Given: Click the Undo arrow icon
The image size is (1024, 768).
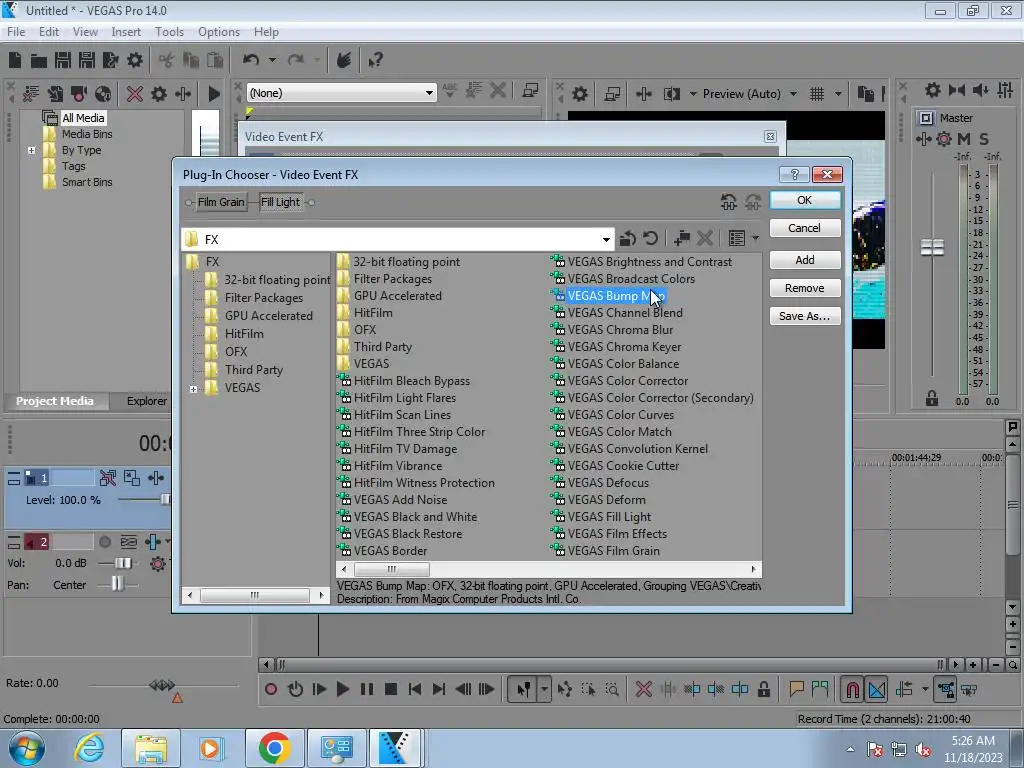Looking at the screenshot, I should tap(250, 60).
